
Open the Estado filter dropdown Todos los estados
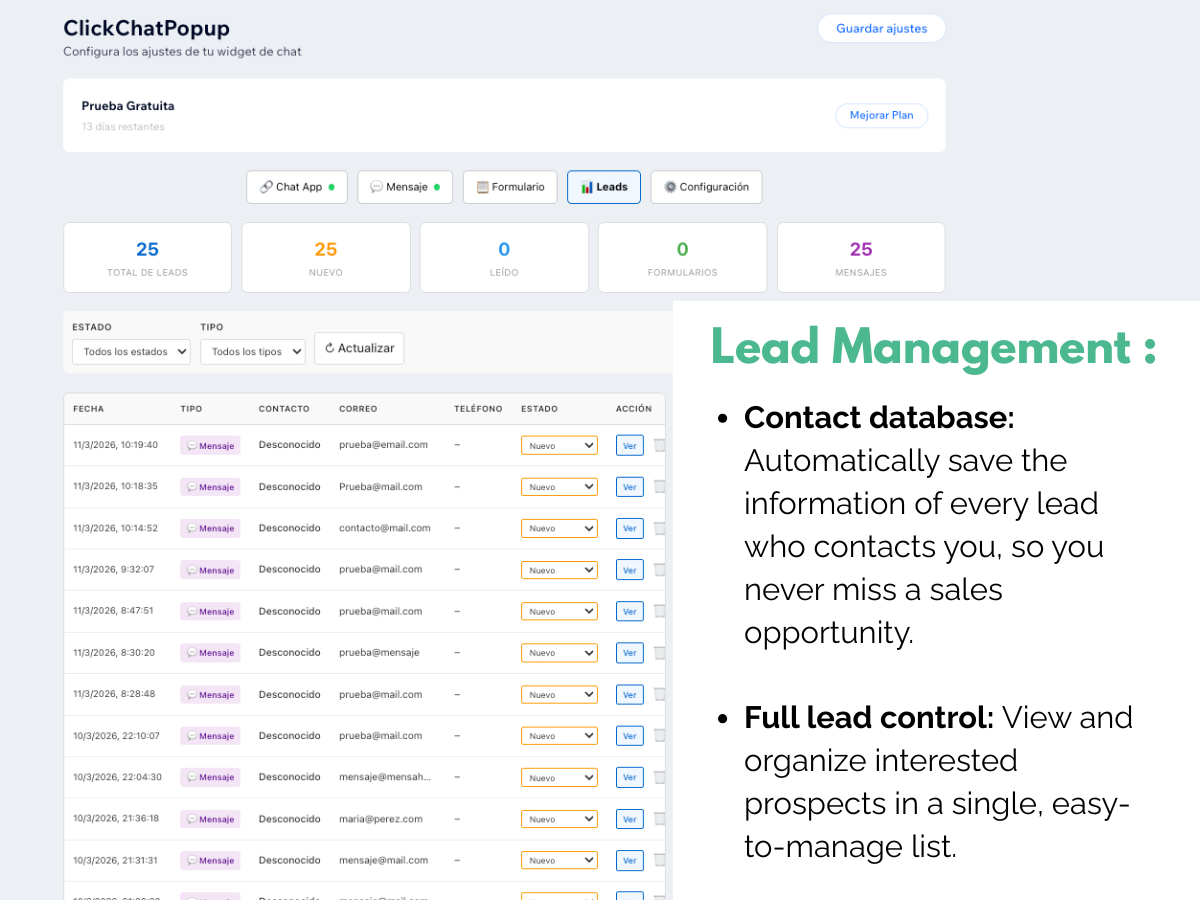pyautogui.click(x=131, y=352)
